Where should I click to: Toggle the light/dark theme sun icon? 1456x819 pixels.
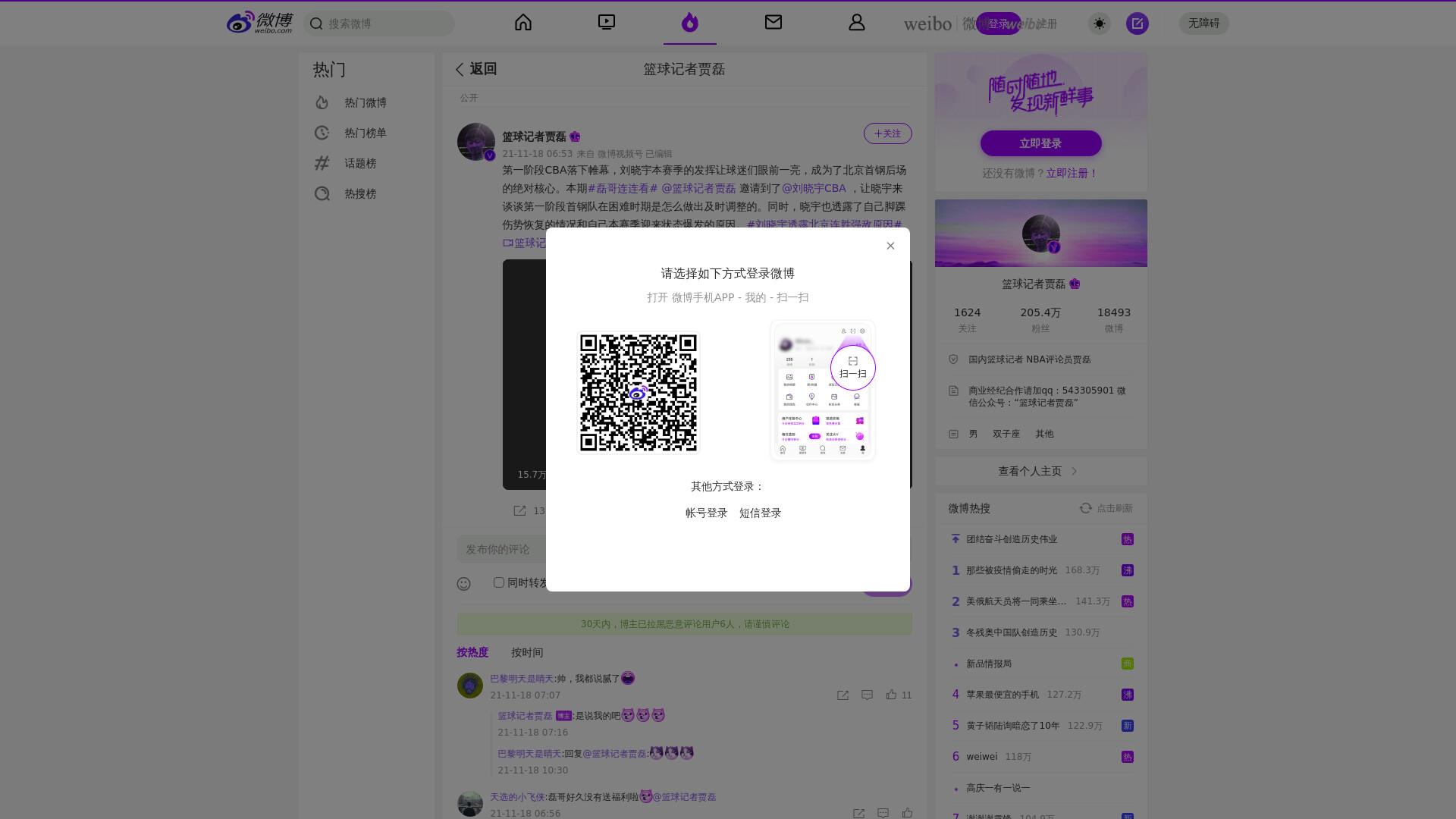(x=1100, y=24)
